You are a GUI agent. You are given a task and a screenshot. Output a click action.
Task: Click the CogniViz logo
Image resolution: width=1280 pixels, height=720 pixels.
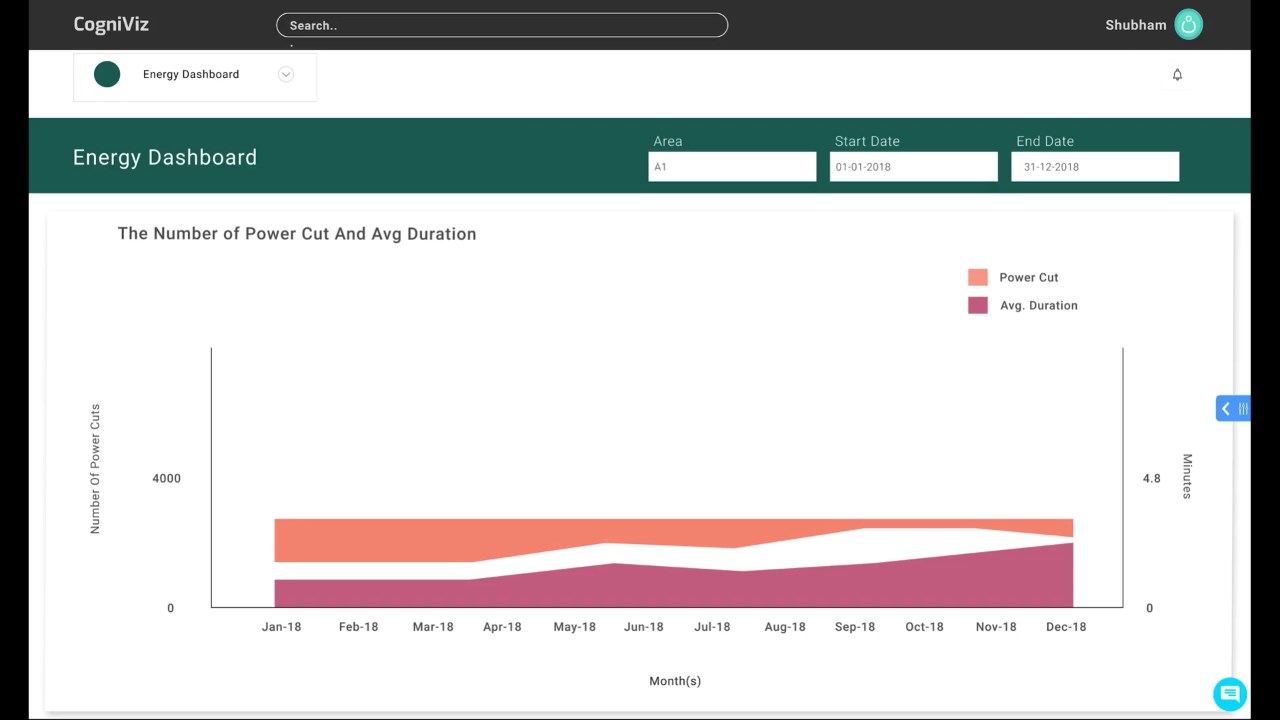111,25
